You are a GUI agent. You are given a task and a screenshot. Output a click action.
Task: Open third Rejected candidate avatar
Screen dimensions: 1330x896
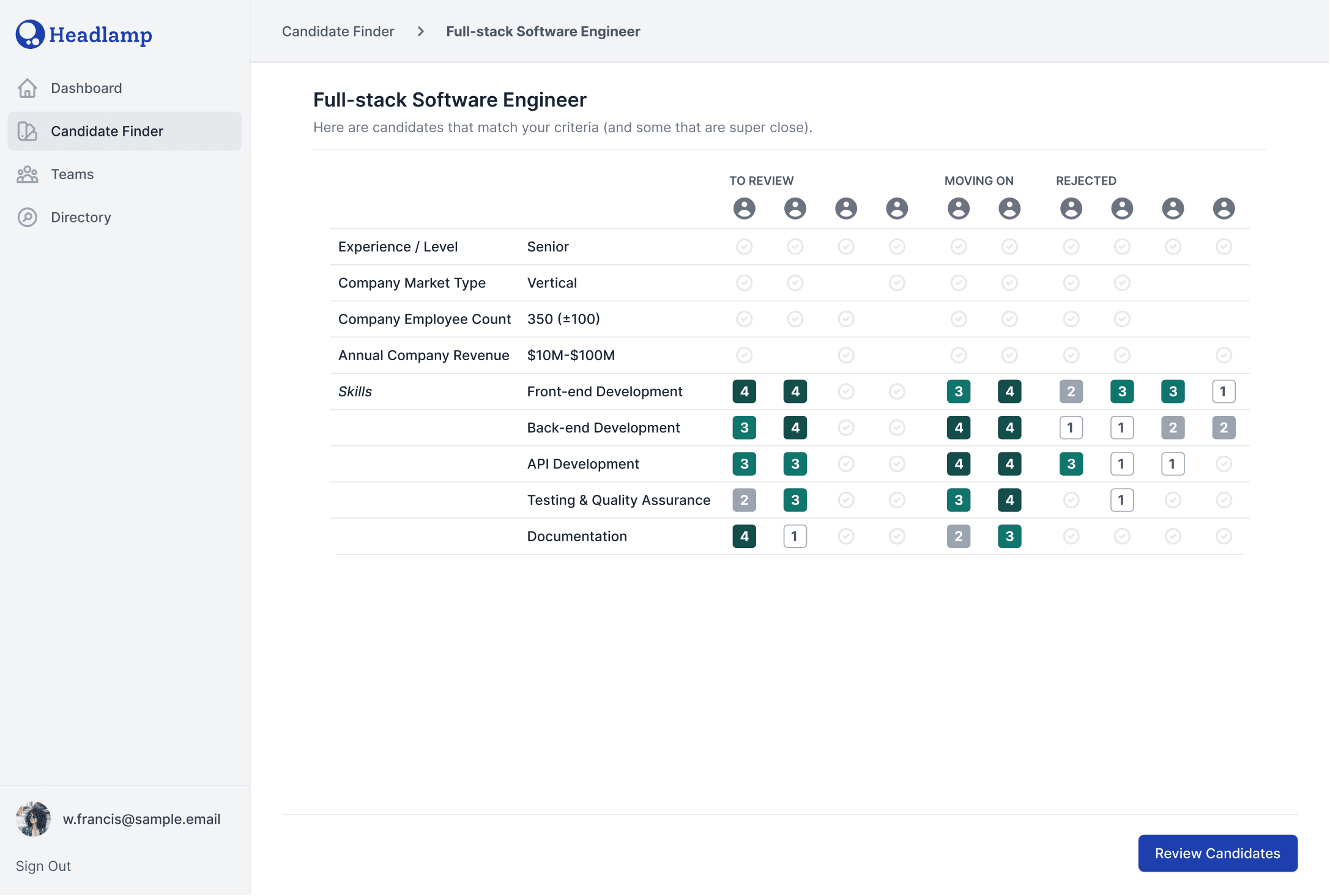(x=1172, y=209)
